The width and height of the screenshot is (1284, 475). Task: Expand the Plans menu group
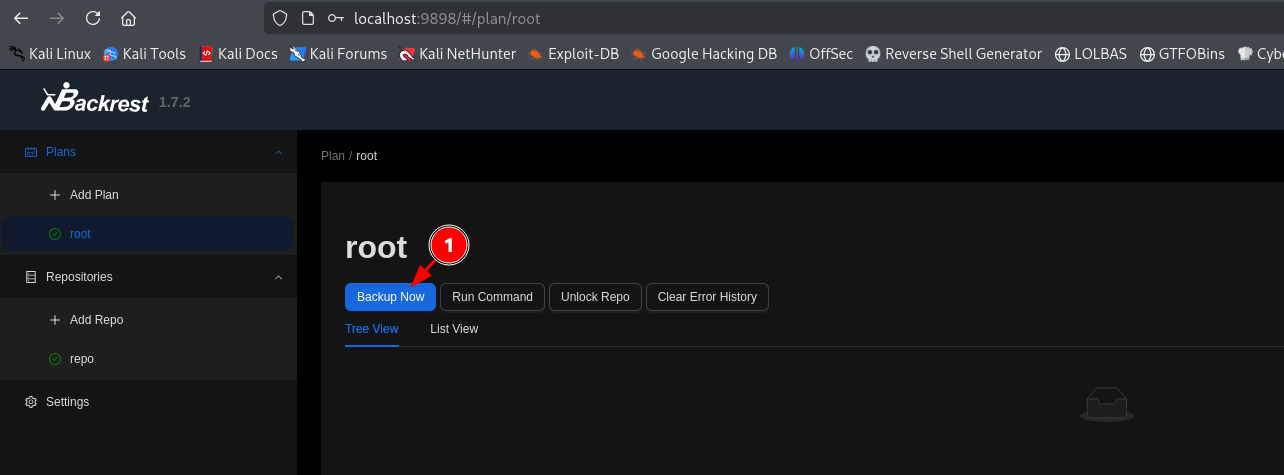(61, 152)
